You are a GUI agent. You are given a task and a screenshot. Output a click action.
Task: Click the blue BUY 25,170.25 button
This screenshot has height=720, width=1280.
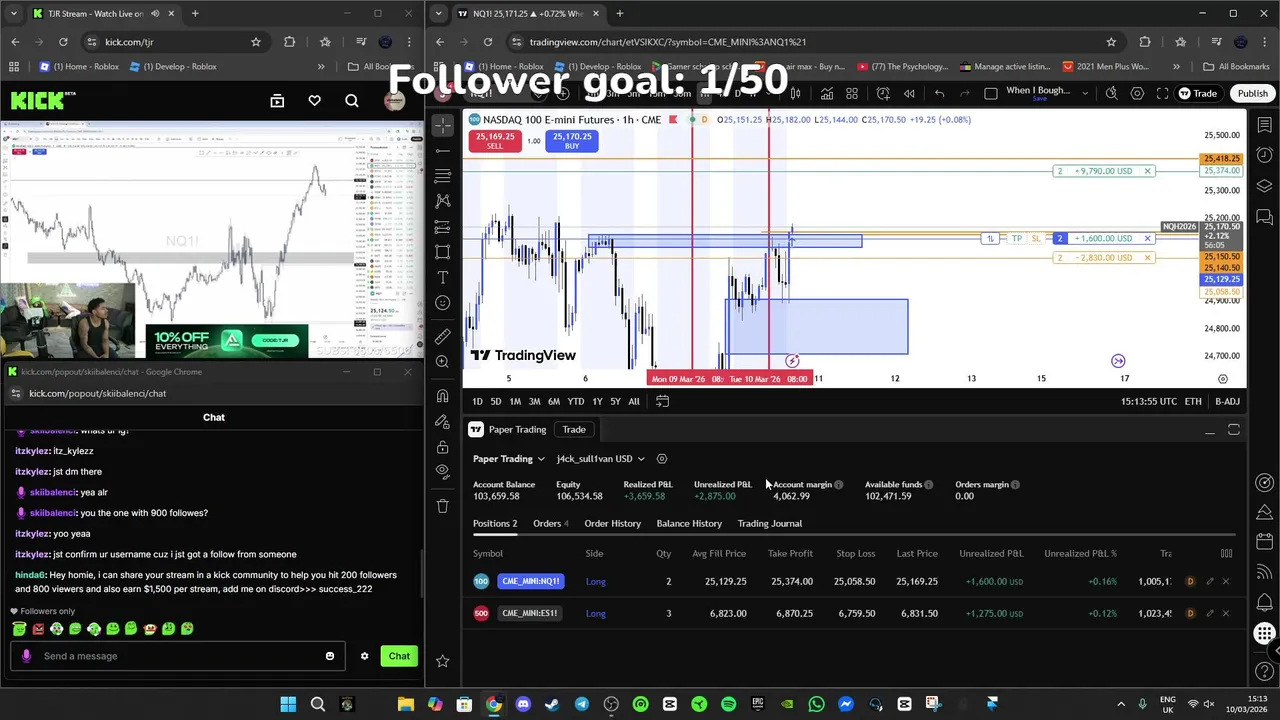pyautogui.click(x=572, y=141)
